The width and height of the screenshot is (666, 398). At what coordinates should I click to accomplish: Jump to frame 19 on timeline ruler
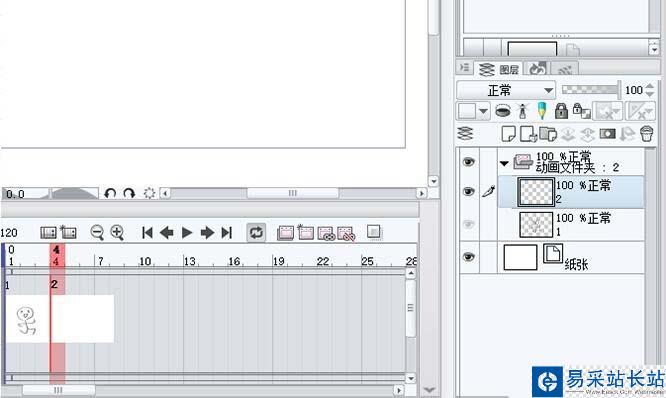(x=279, y=261)
